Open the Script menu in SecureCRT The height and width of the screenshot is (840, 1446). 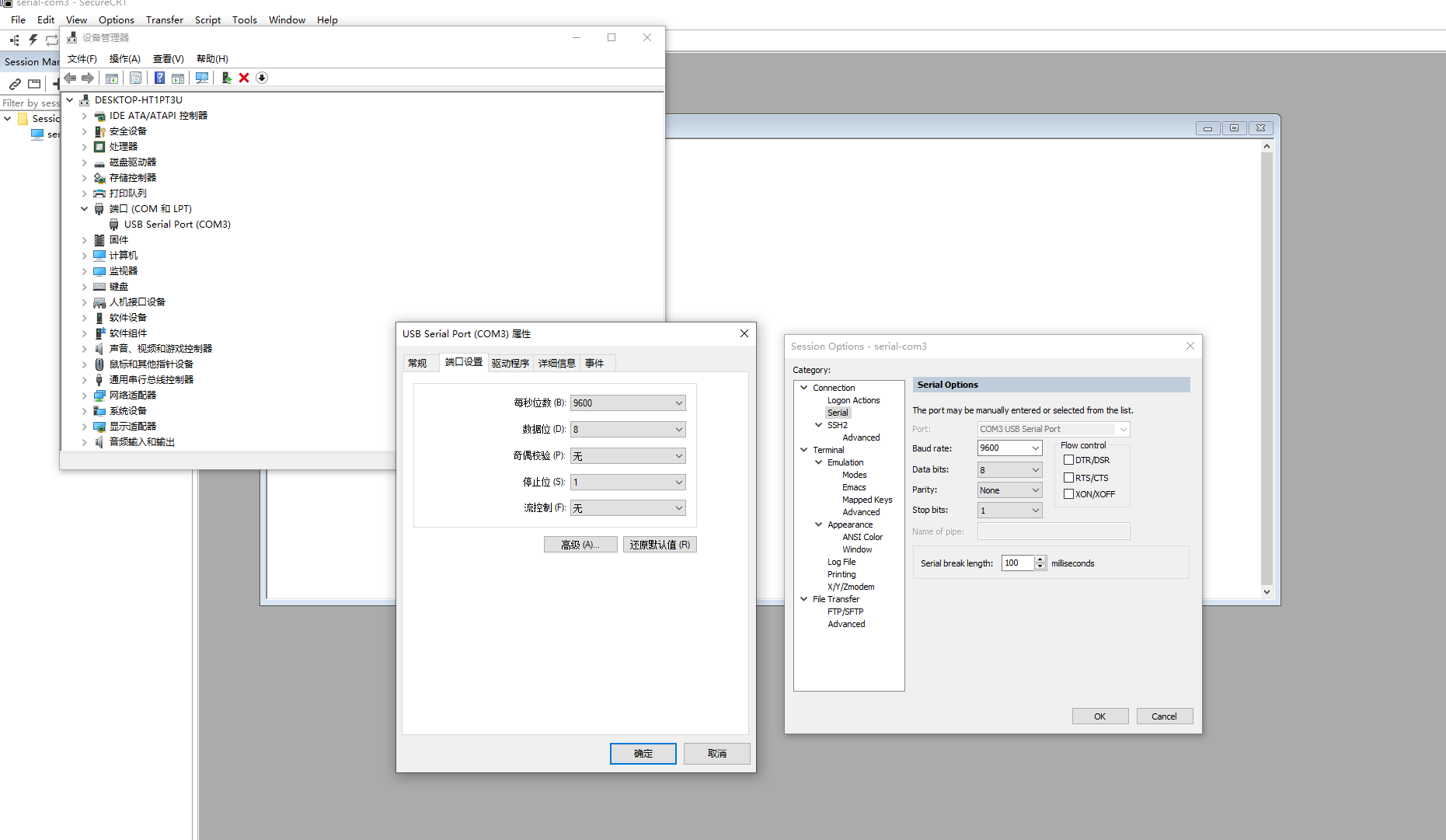click(207, 20)
